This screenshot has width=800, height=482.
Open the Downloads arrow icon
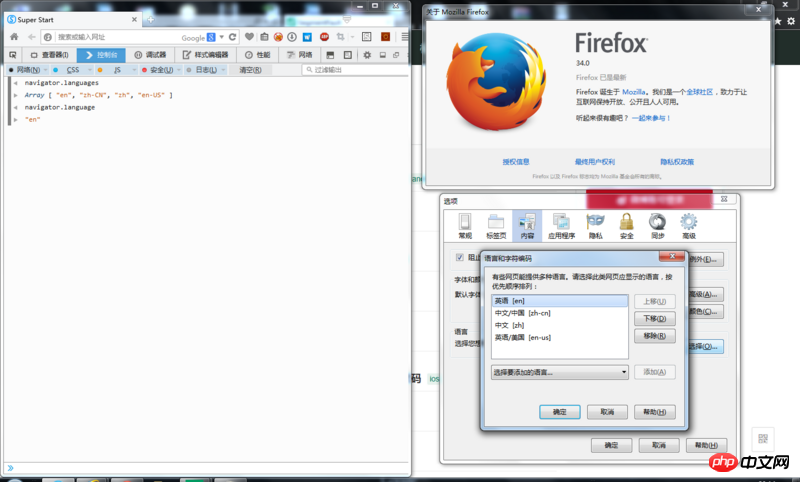292,37
